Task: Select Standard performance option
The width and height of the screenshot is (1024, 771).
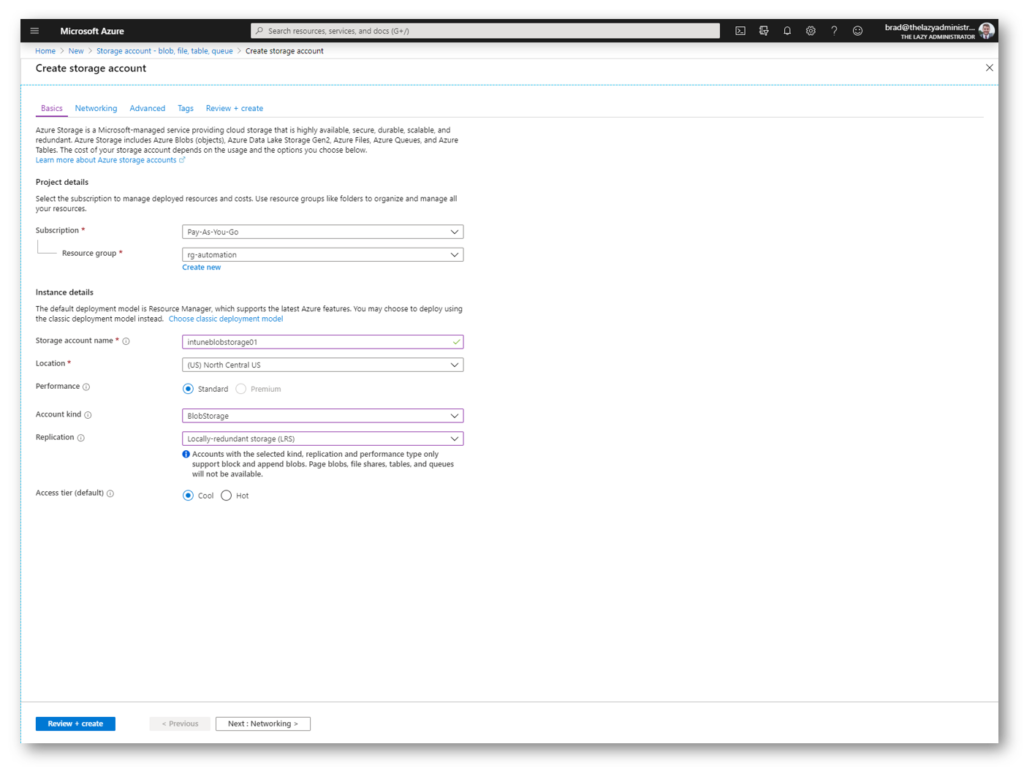Action: coord(188,389)
